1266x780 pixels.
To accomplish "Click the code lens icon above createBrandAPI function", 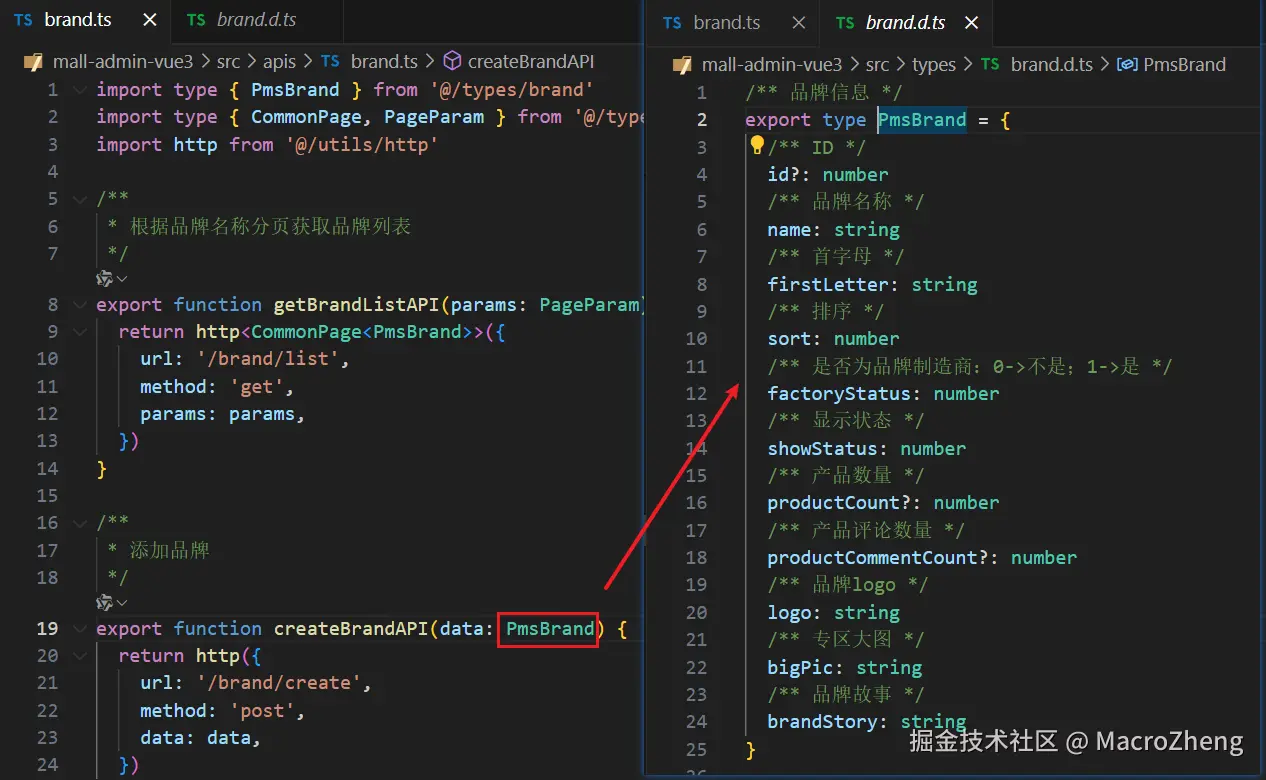I will tap(105, 602).
